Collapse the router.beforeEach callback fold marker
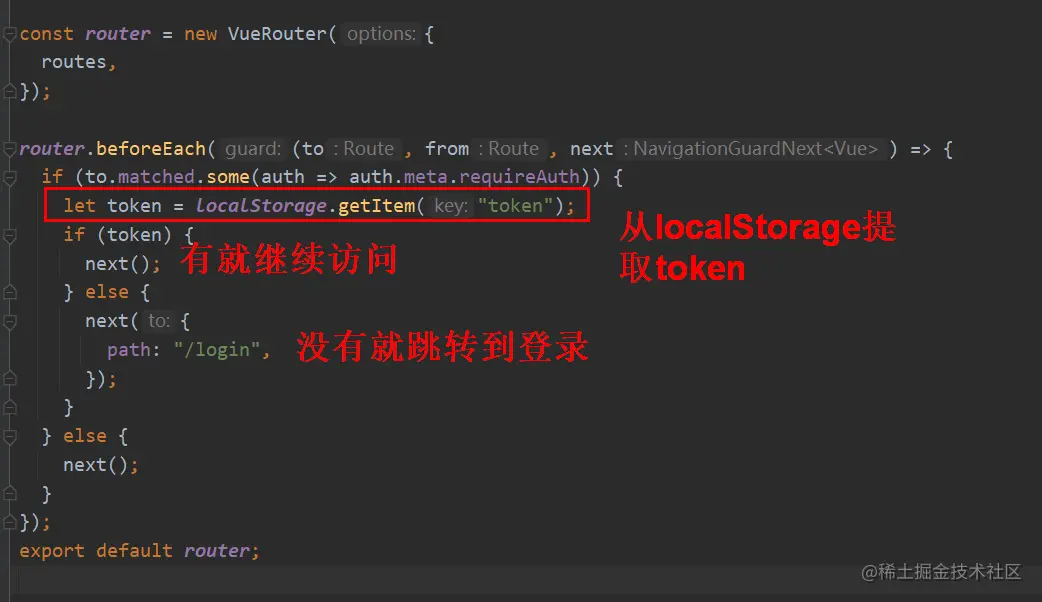 pos(9,149)
